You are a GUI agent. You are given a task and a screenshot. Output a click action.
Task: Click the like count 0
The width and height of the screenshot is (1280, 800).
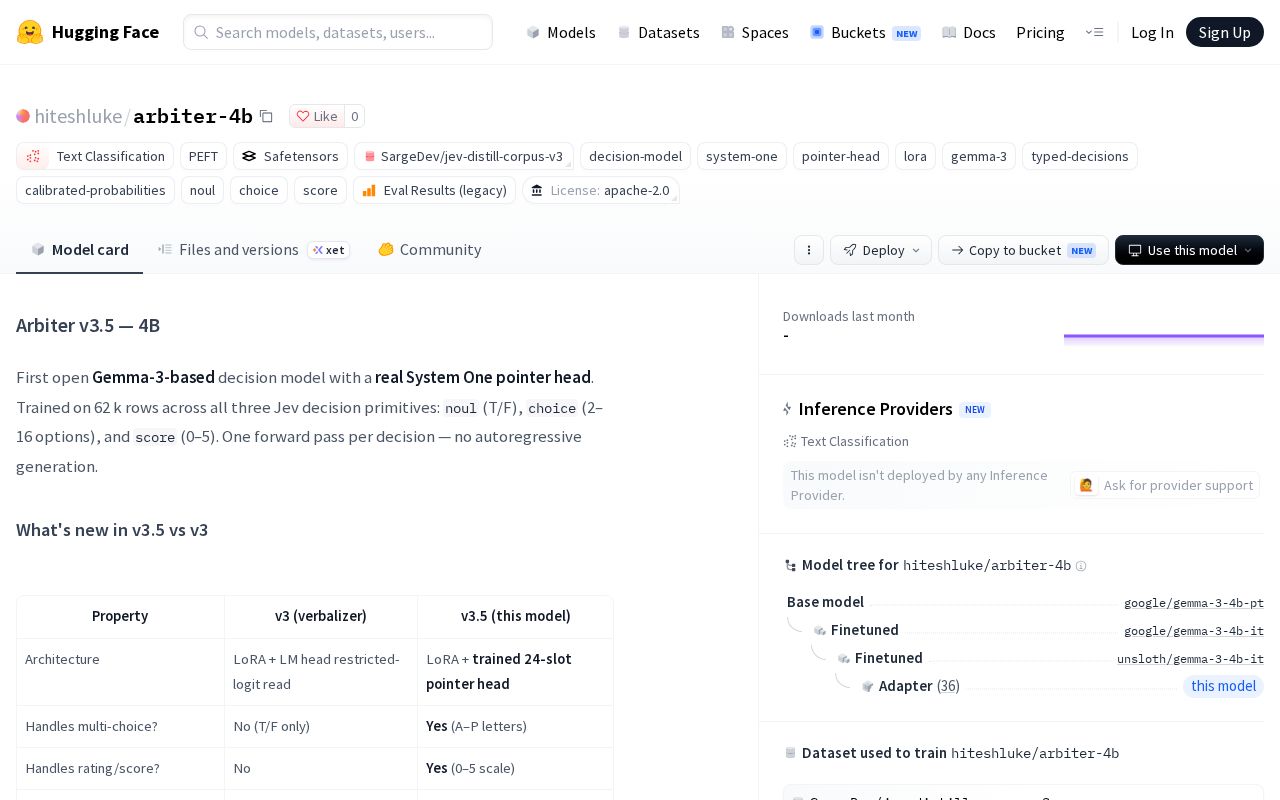click(x=354, y=116)
